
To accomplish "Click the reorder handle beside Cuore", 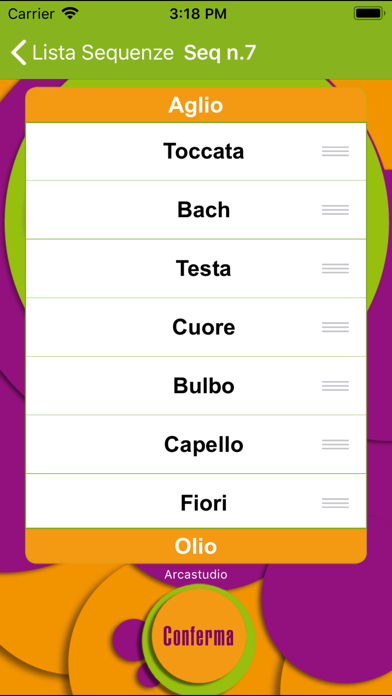I will click(x=335, y=327).
